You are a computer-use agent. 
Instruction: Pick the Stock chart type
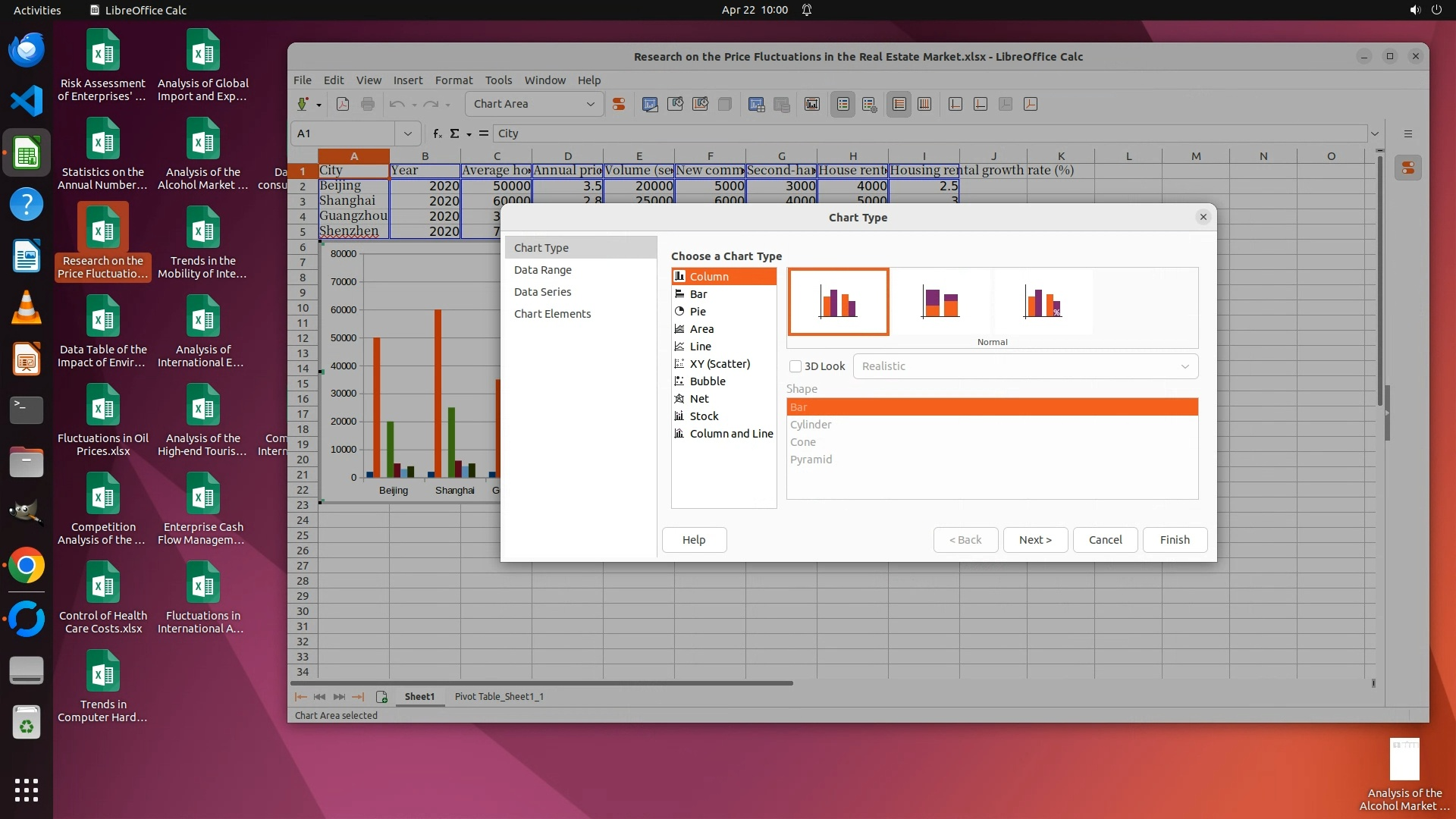click(x=704, y=416)
